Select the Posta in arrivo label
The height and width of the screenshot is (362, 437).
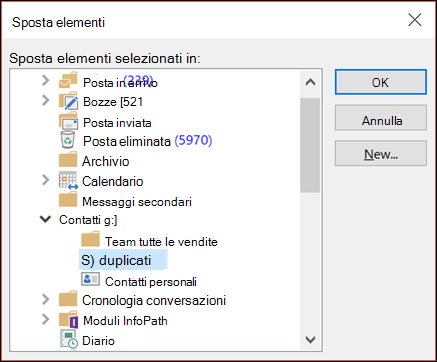point(120,82)
